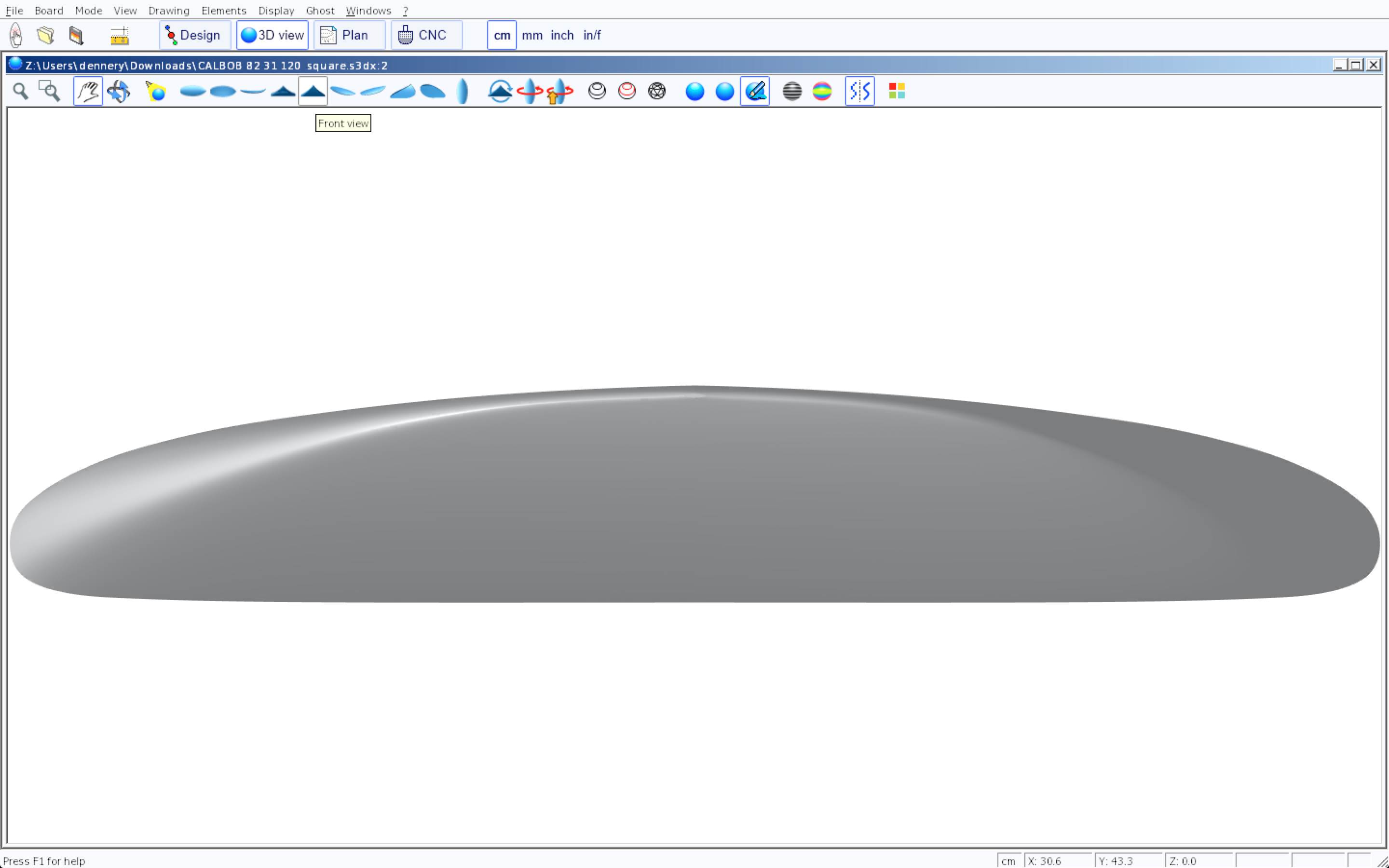Open the CNC mode
Viewport: 1389px width, 868px height.
pyautogui.click(x=426, y=36)
